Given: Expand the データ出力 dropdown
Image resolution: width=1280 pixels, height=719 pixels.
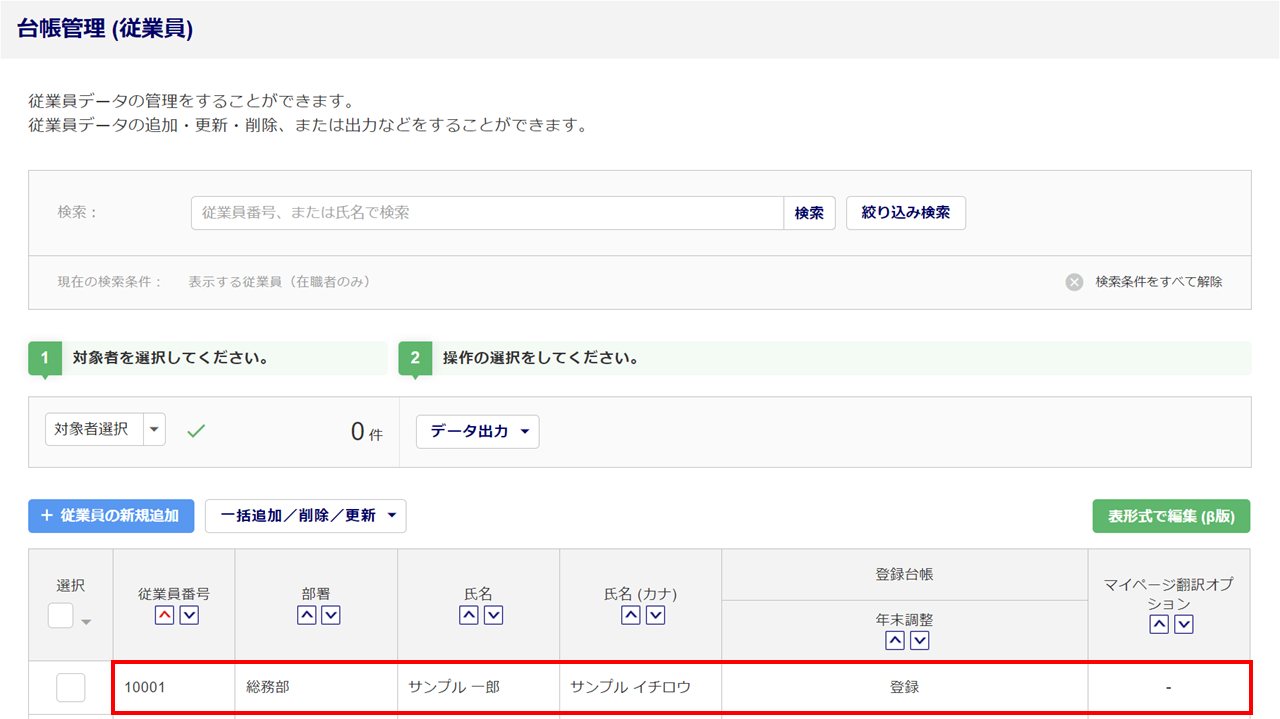Looking at the screenshot, I should [x=477, y=432].
